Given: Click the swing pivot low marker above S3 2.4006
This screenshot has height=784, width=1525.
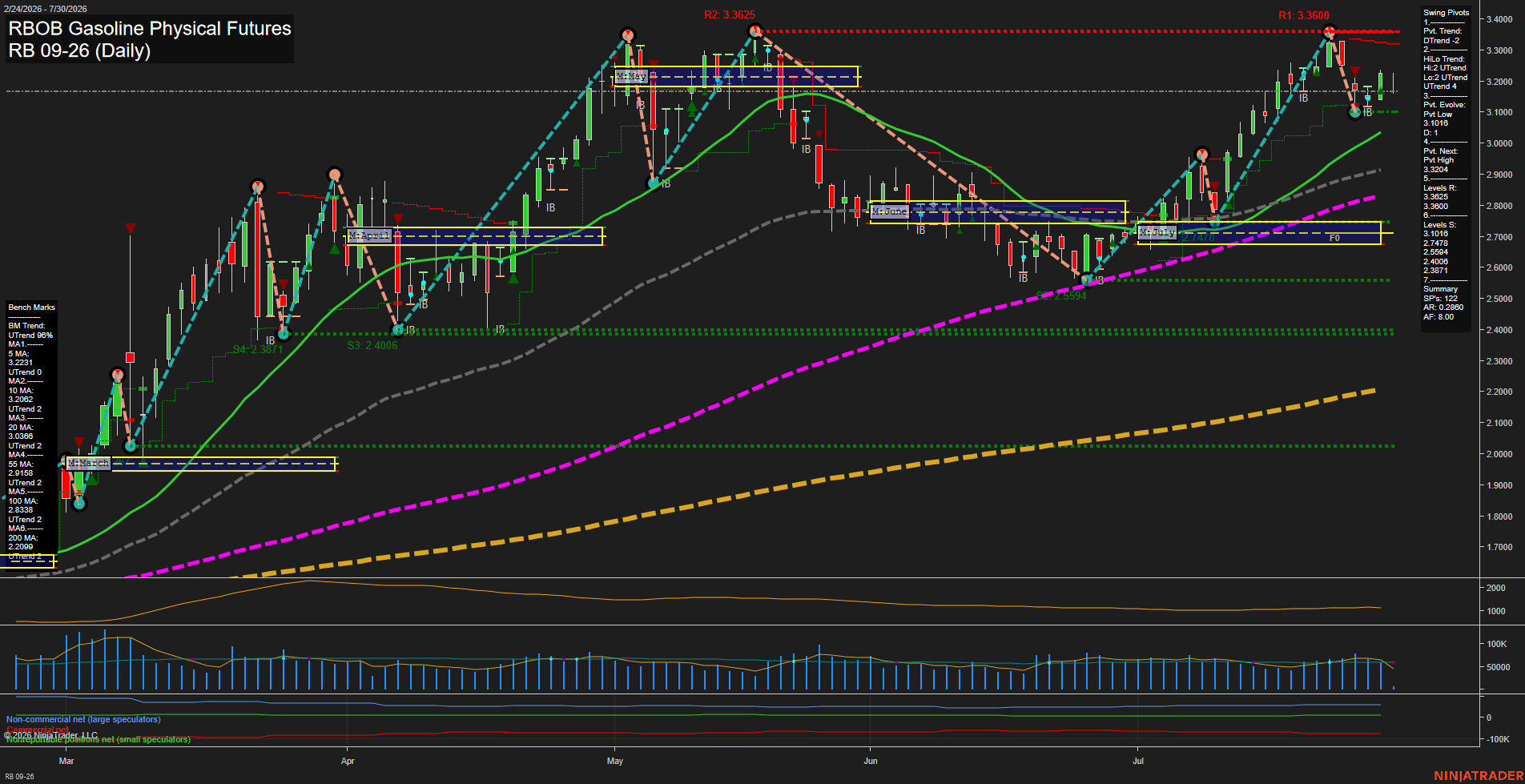Looking at the screenshot, I should coord(397,329).
